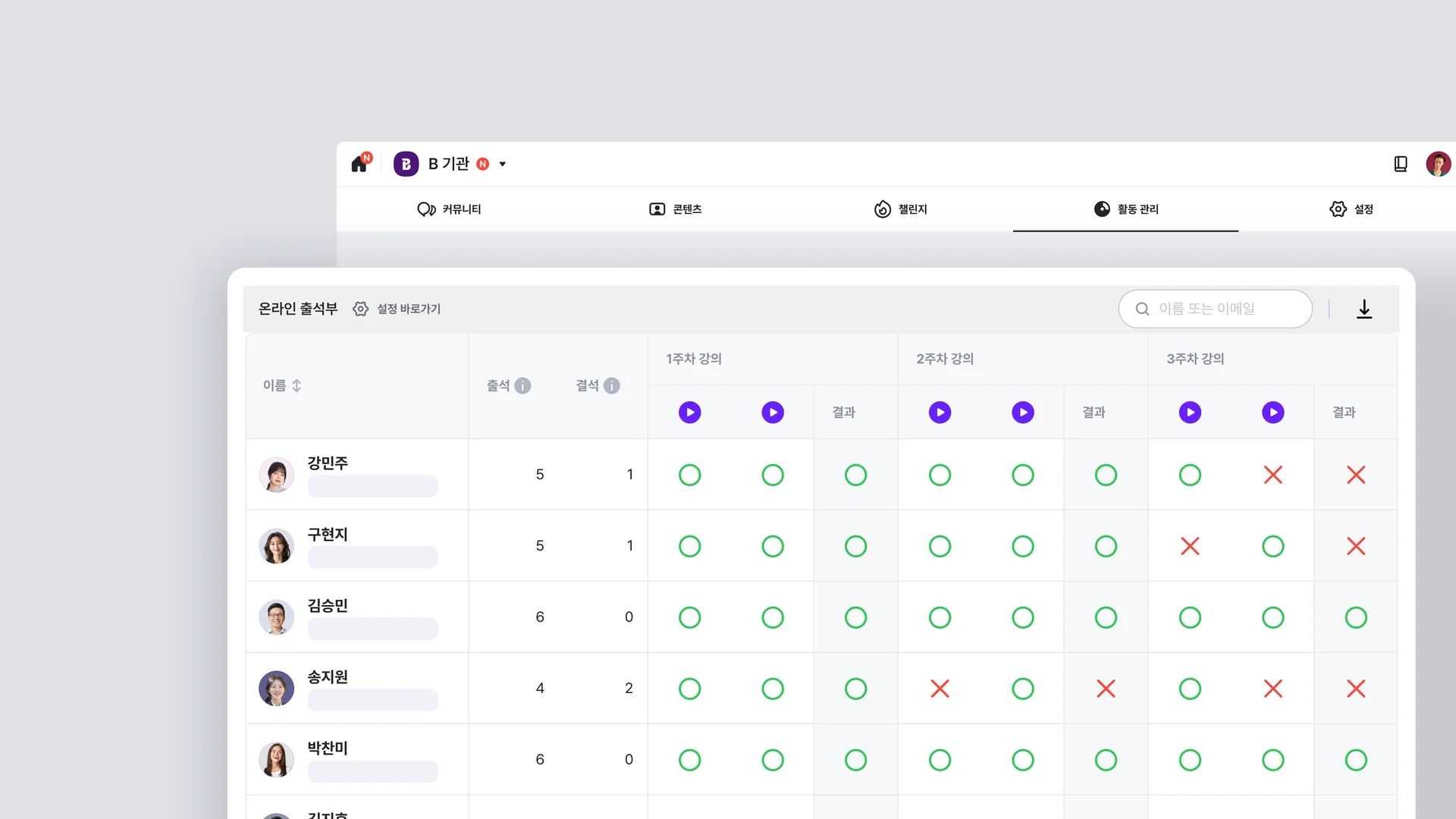This screenshot has width=1456, height=819.
Task: Click the home icon with notification badge
Action: pos(359,164)
